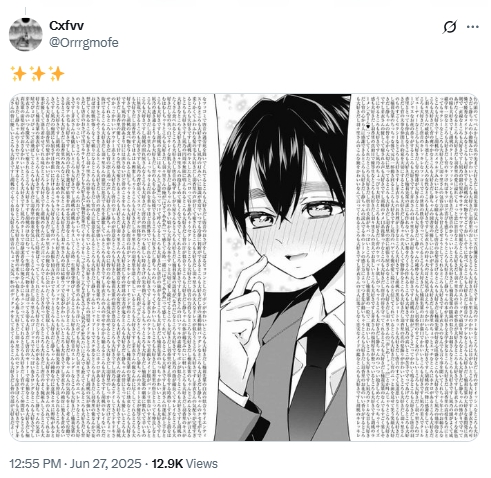This screenshot has height=478, width=491.
Task: Open the attached manga image
Action: pyautogui.click(x=244, y=267)
